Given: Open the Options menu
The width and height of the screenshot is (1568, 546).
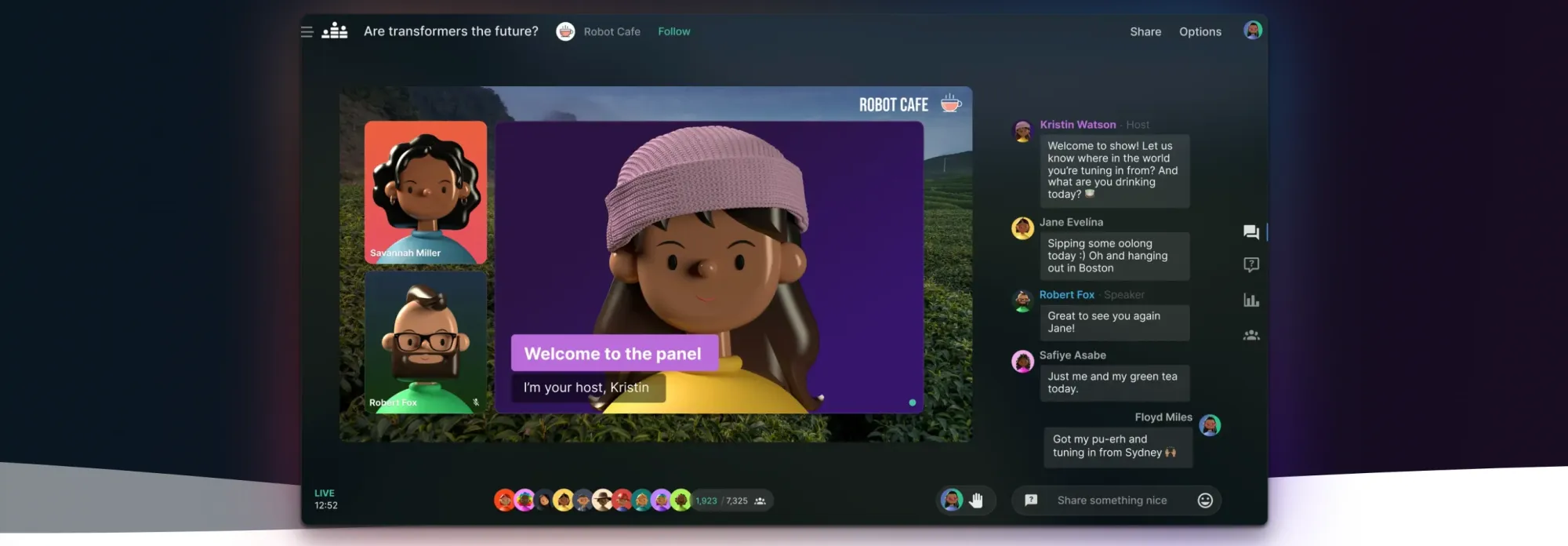Looking at the screenshot, I should pyautogui.click(x=1200, y=31).
